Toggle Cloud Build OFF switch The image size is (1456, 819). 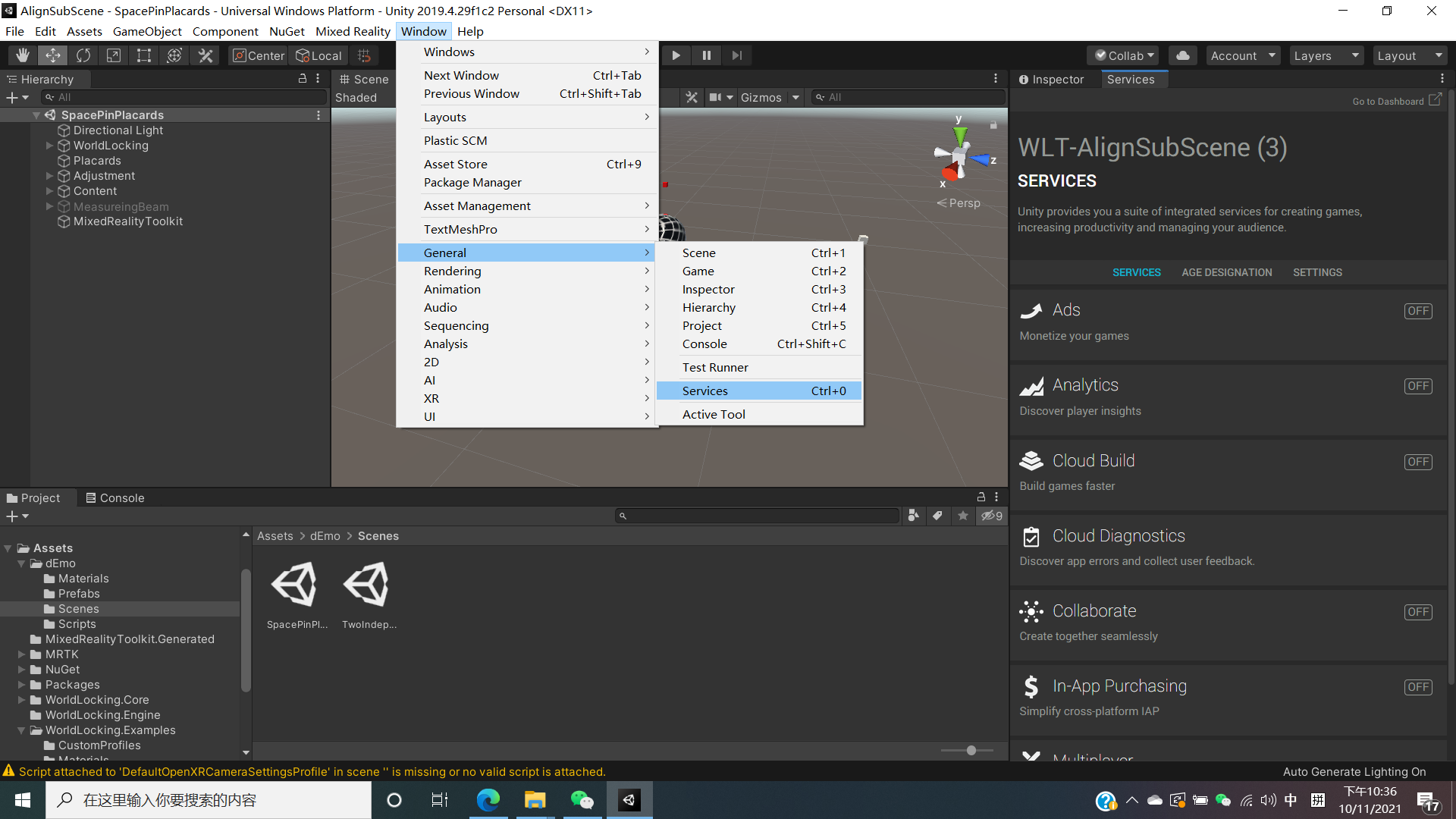click(x=1418, y=462)
